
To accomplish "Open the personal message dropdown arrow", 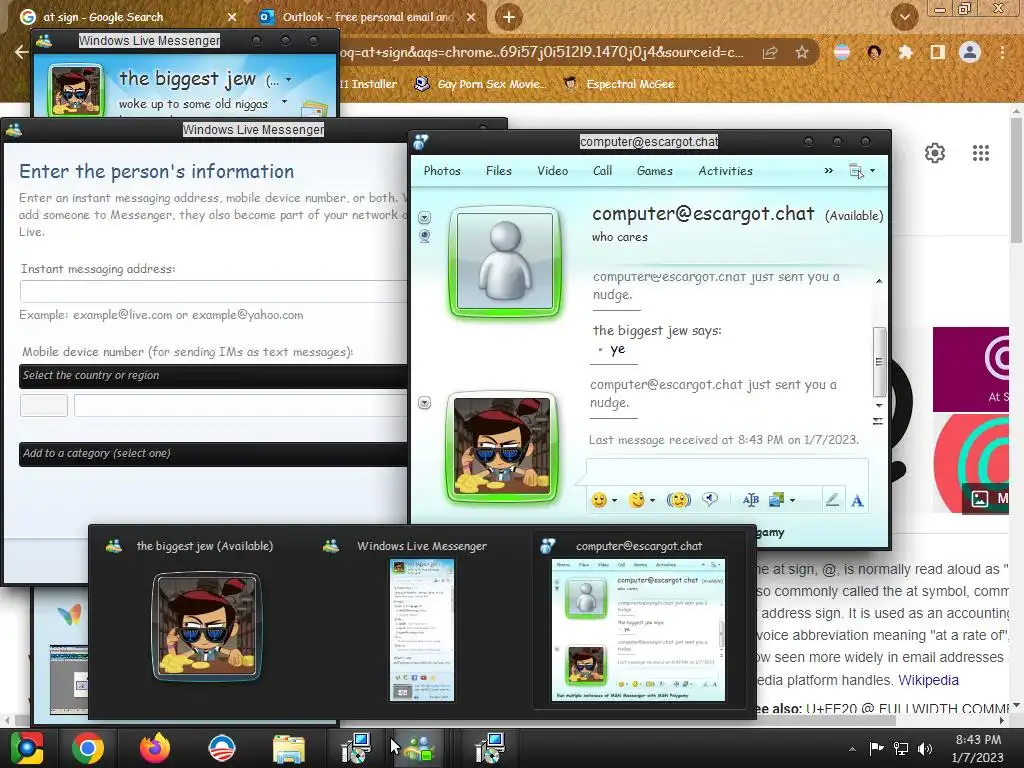I will (x=284, y=102).
